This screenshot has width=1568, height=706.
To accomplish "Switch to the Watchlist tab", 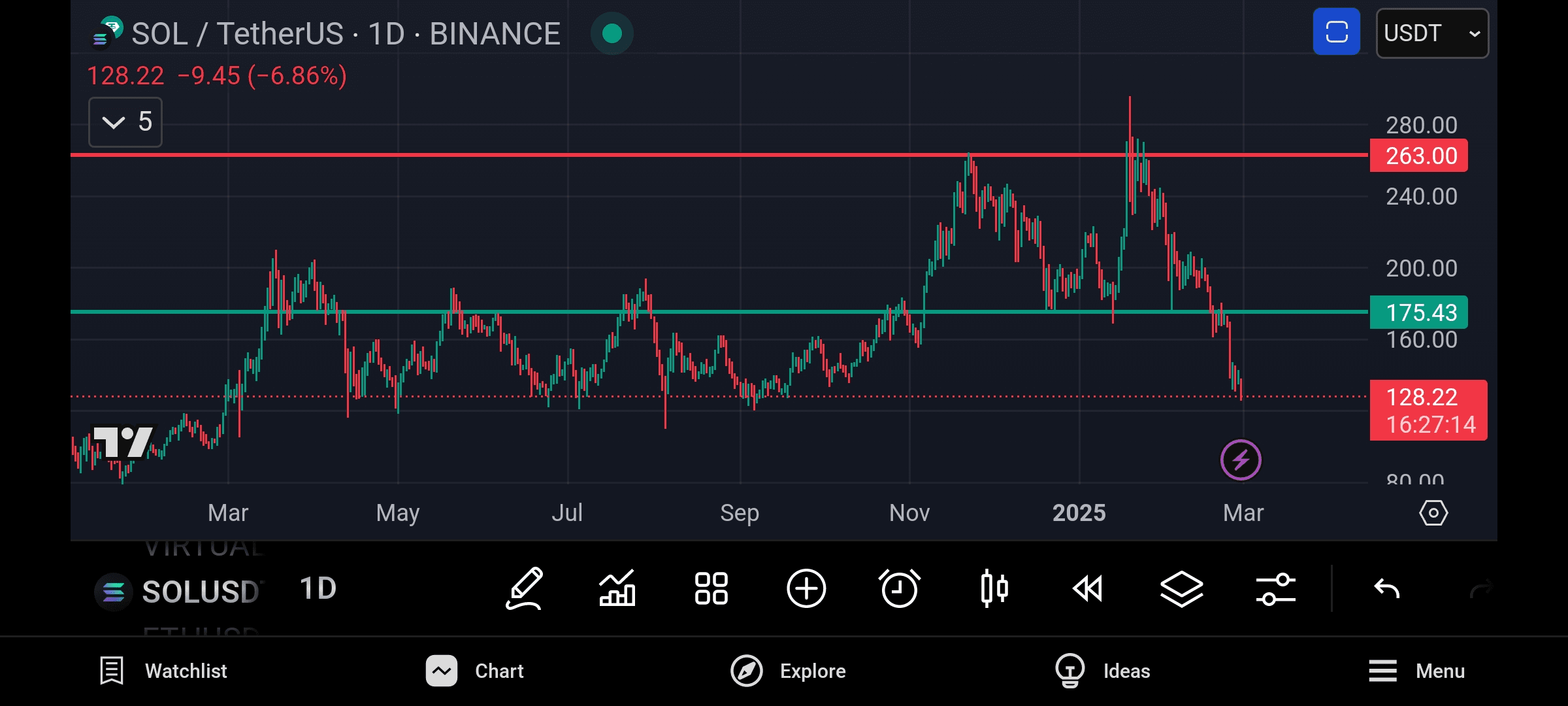I will [163, 671].
